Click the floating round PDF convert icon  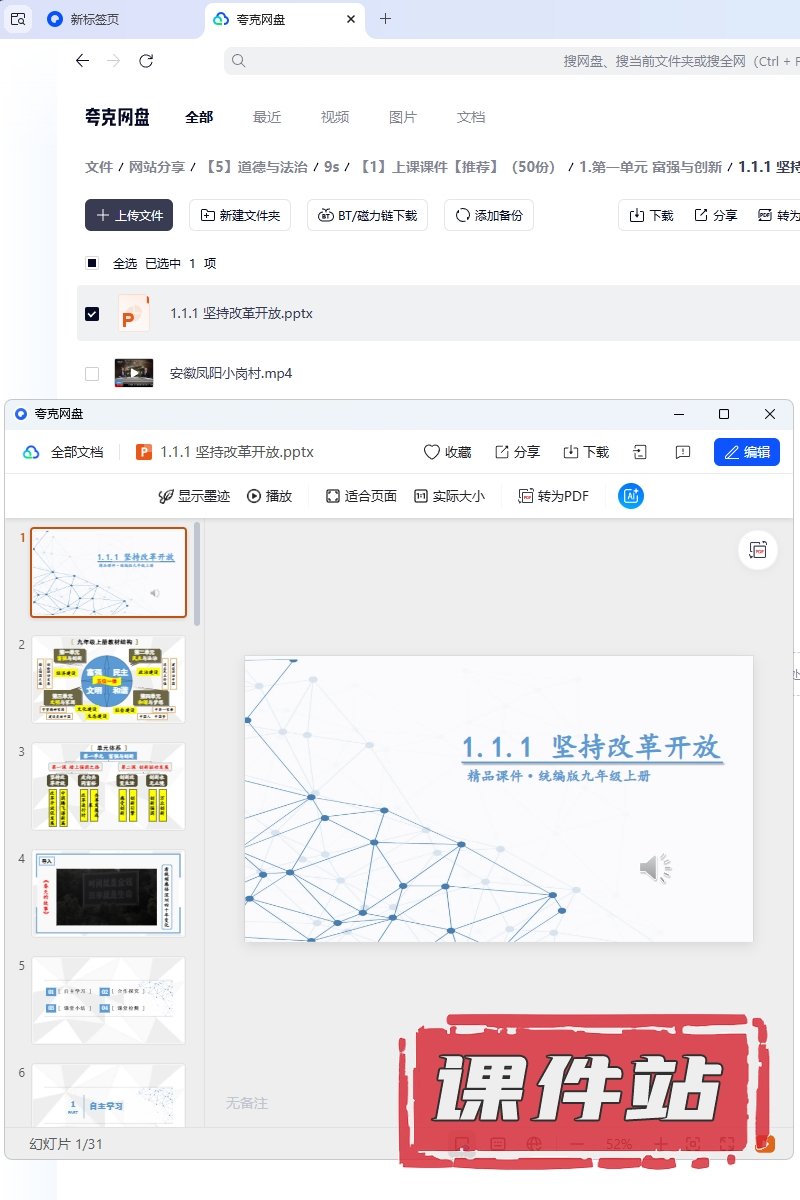click(x=758, y=550)
